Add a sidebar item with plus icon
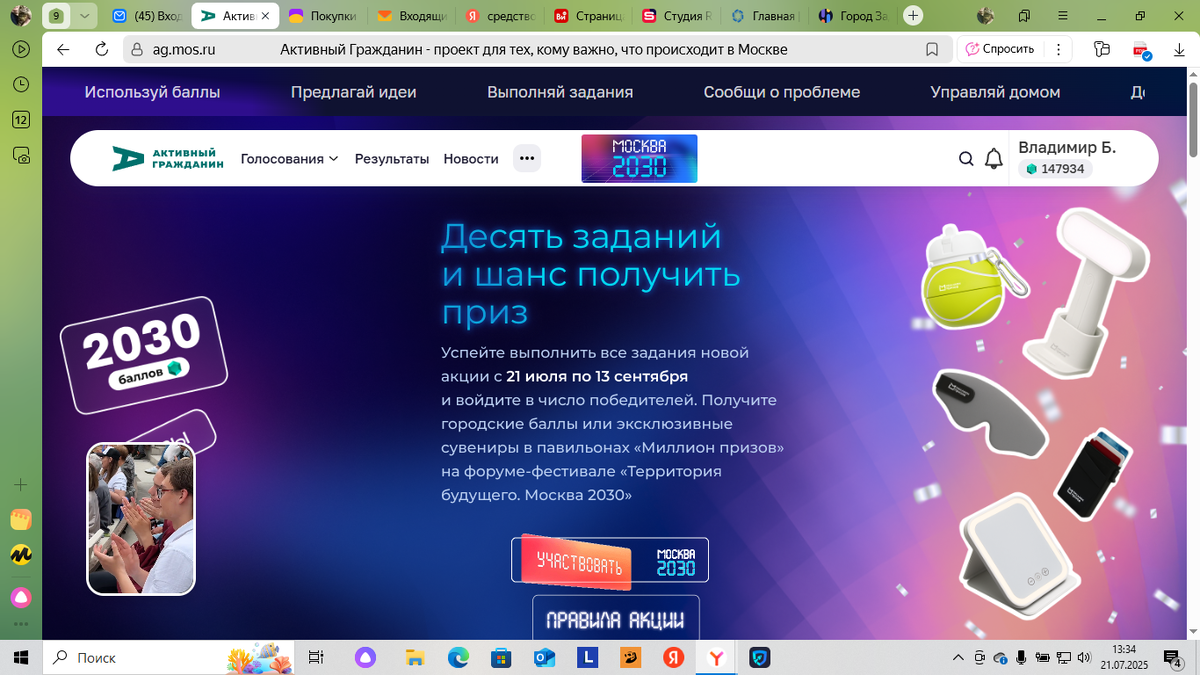This screenshot has width=1200, height=675. tap(21, 484)
